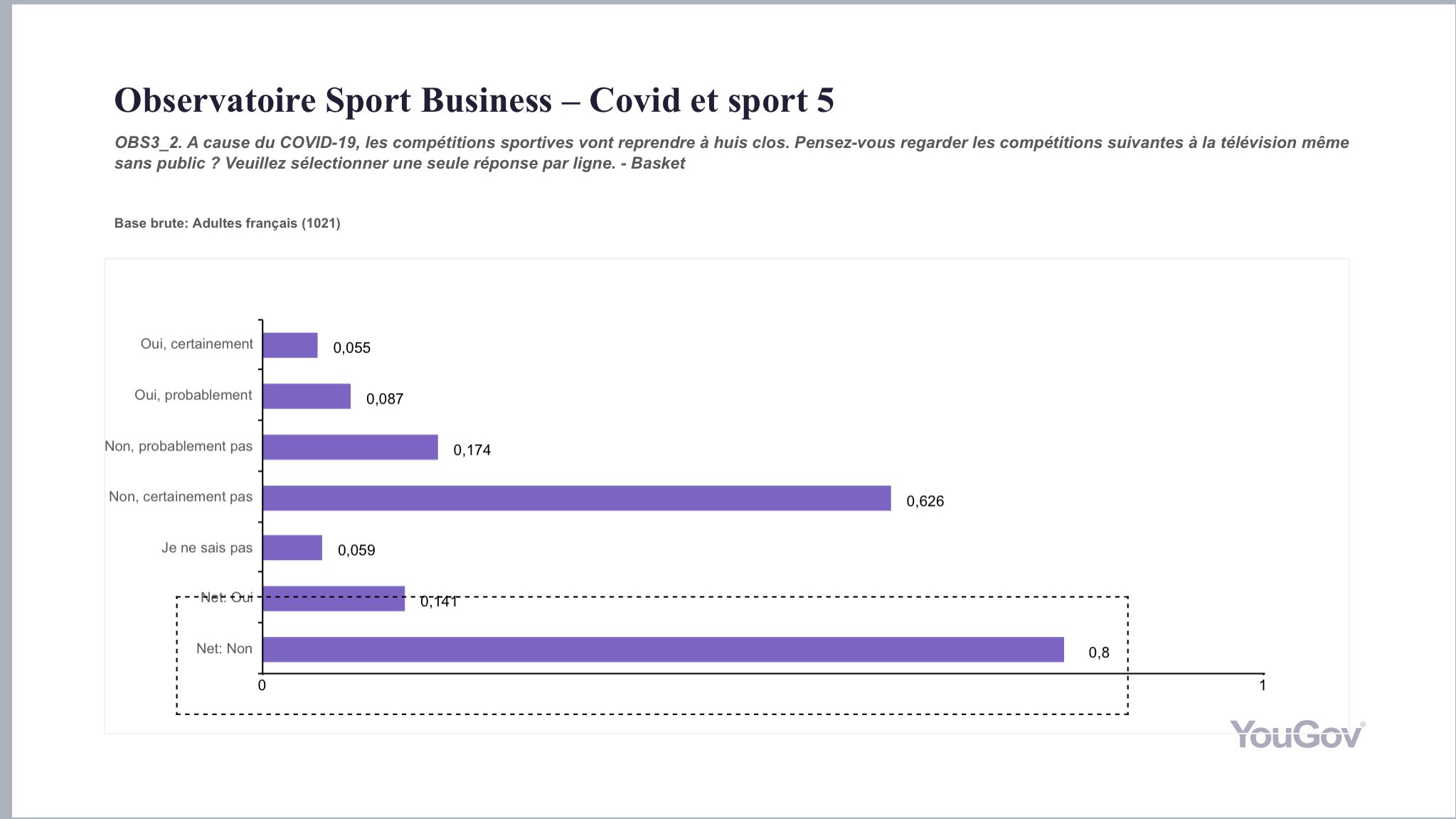Select the 'Non, probablement pas' bar
This screenshot has width=1456, height=819.
tap(350, 447)
